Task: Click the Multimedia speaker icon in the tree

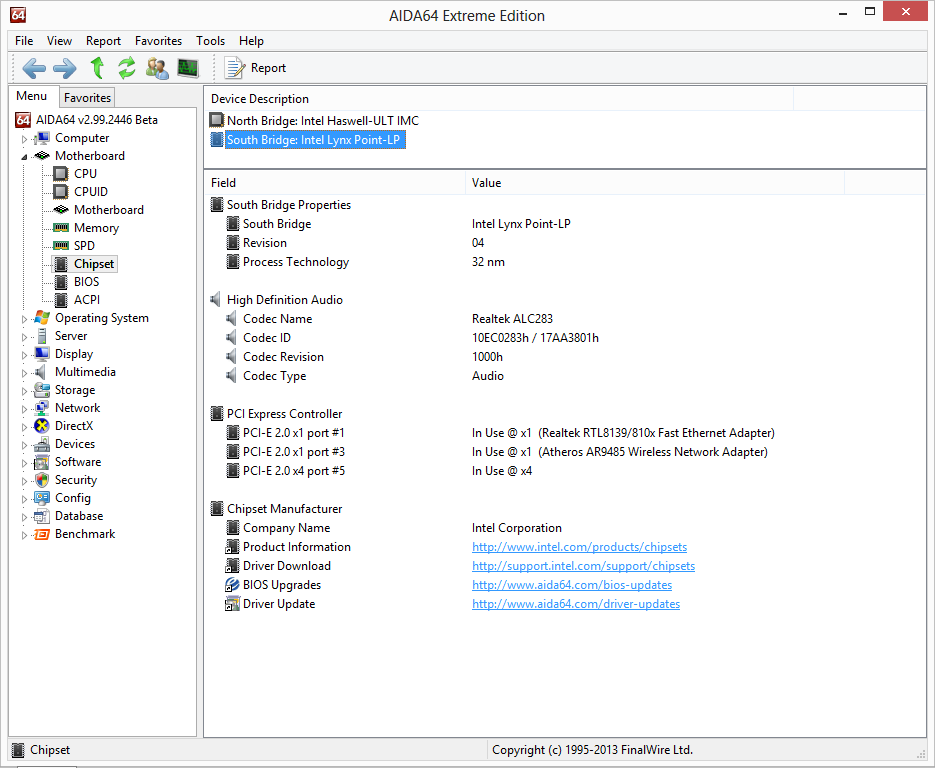Action: [x=41, y=372]
